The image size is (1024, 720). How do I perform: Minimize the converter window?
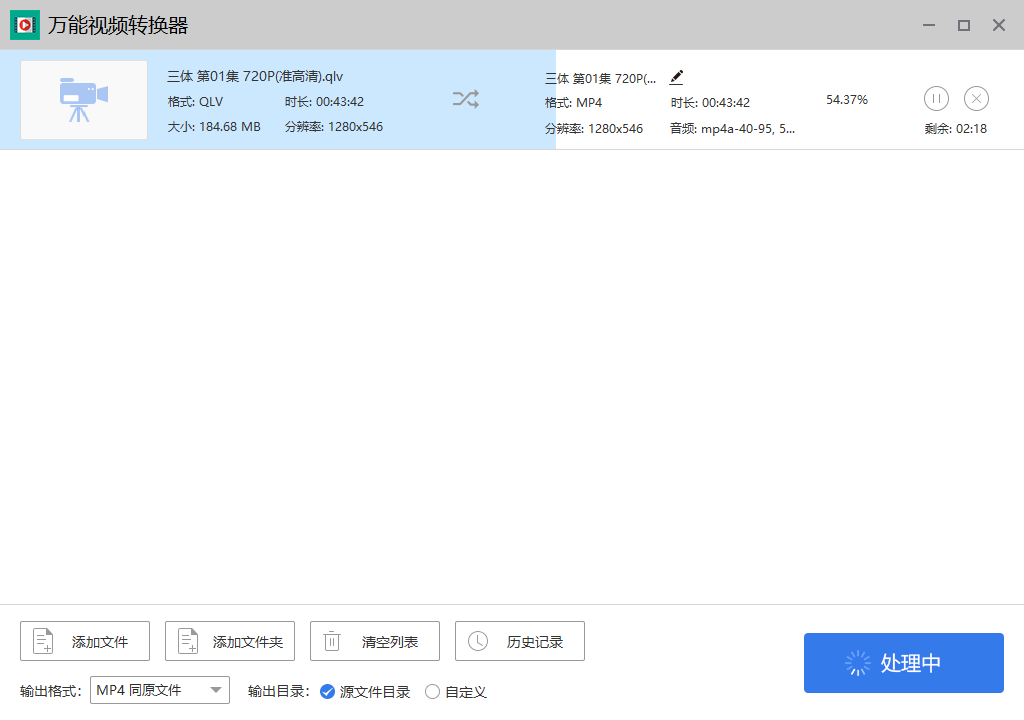pyautogui.click(x=929, y=25)
